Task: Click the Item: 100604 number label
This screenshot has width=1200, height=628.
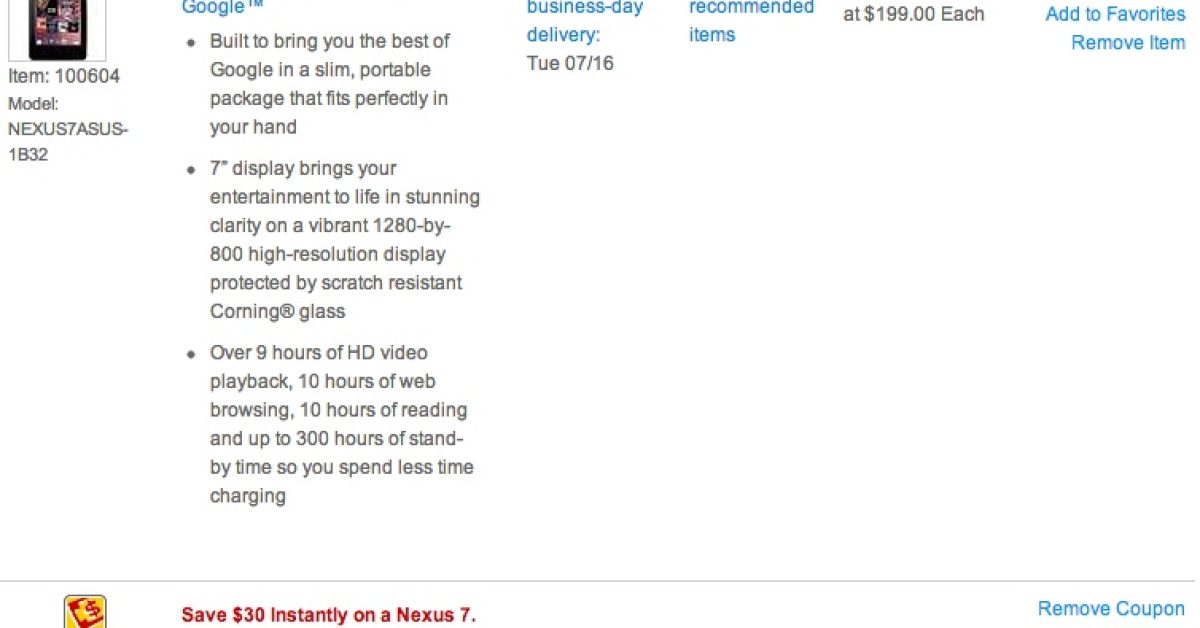Action: pyautogui.click(x=64, y=76)
